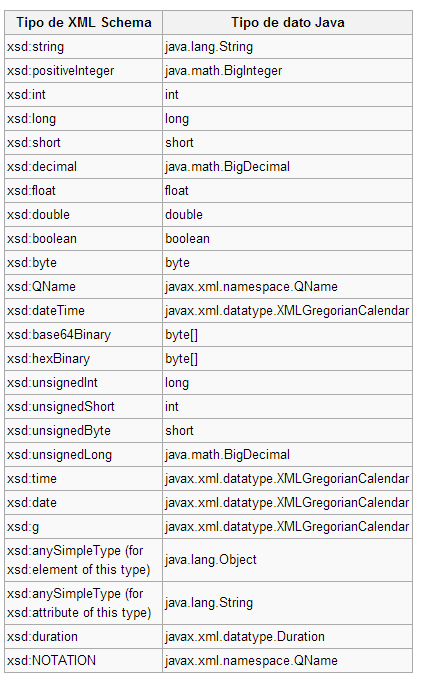
Task: Click the xsd:g cell
Action: click(x=84, y=526)
